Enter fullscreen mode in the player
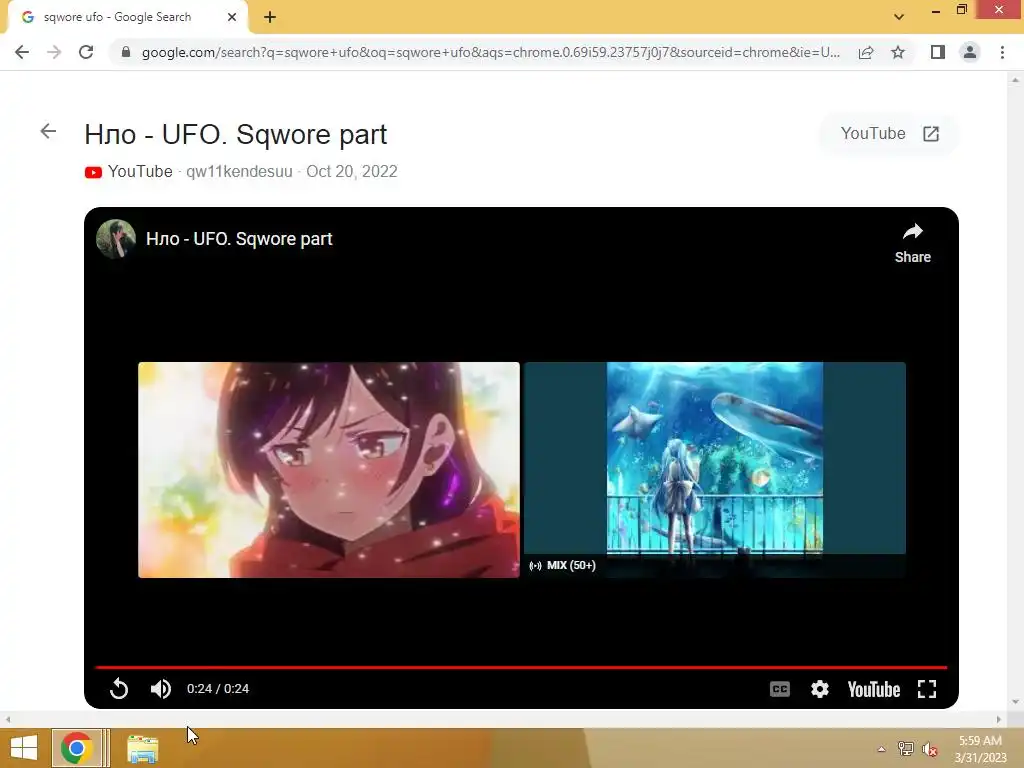This screenshot has width=1024, height=768. pyautogui.click(x=927, y=689)
